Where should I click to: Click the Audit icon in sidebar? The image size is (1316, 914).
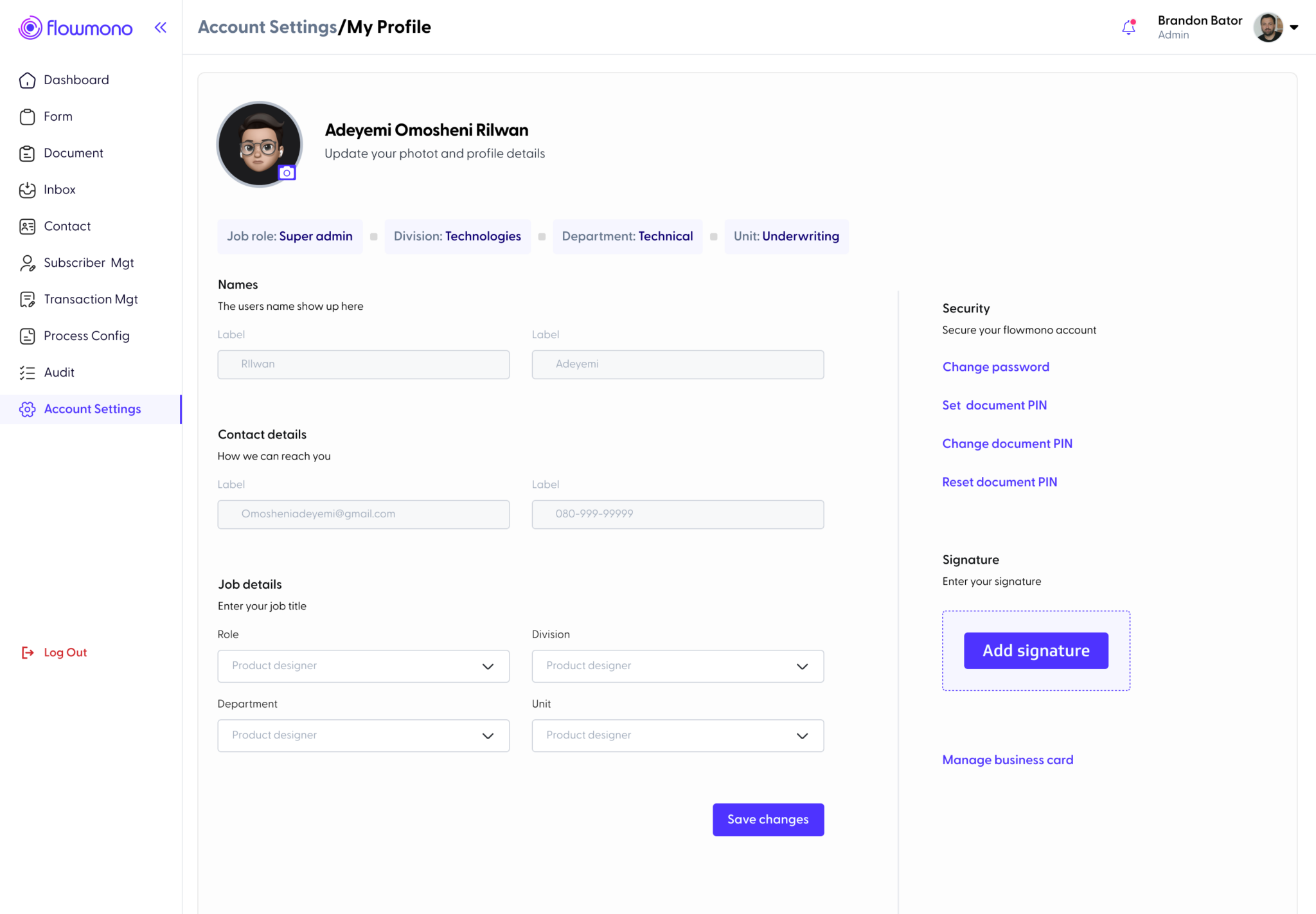click(27, 372)
